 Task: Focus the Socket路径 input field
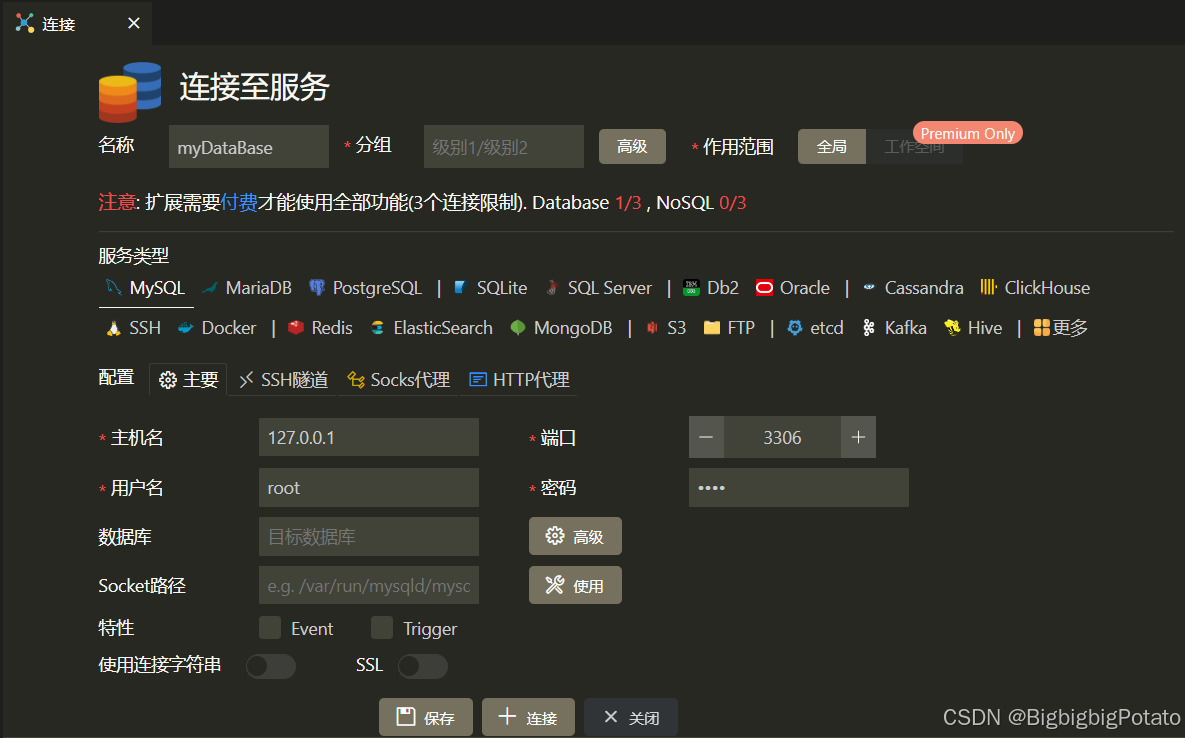[x=369, y=585]
